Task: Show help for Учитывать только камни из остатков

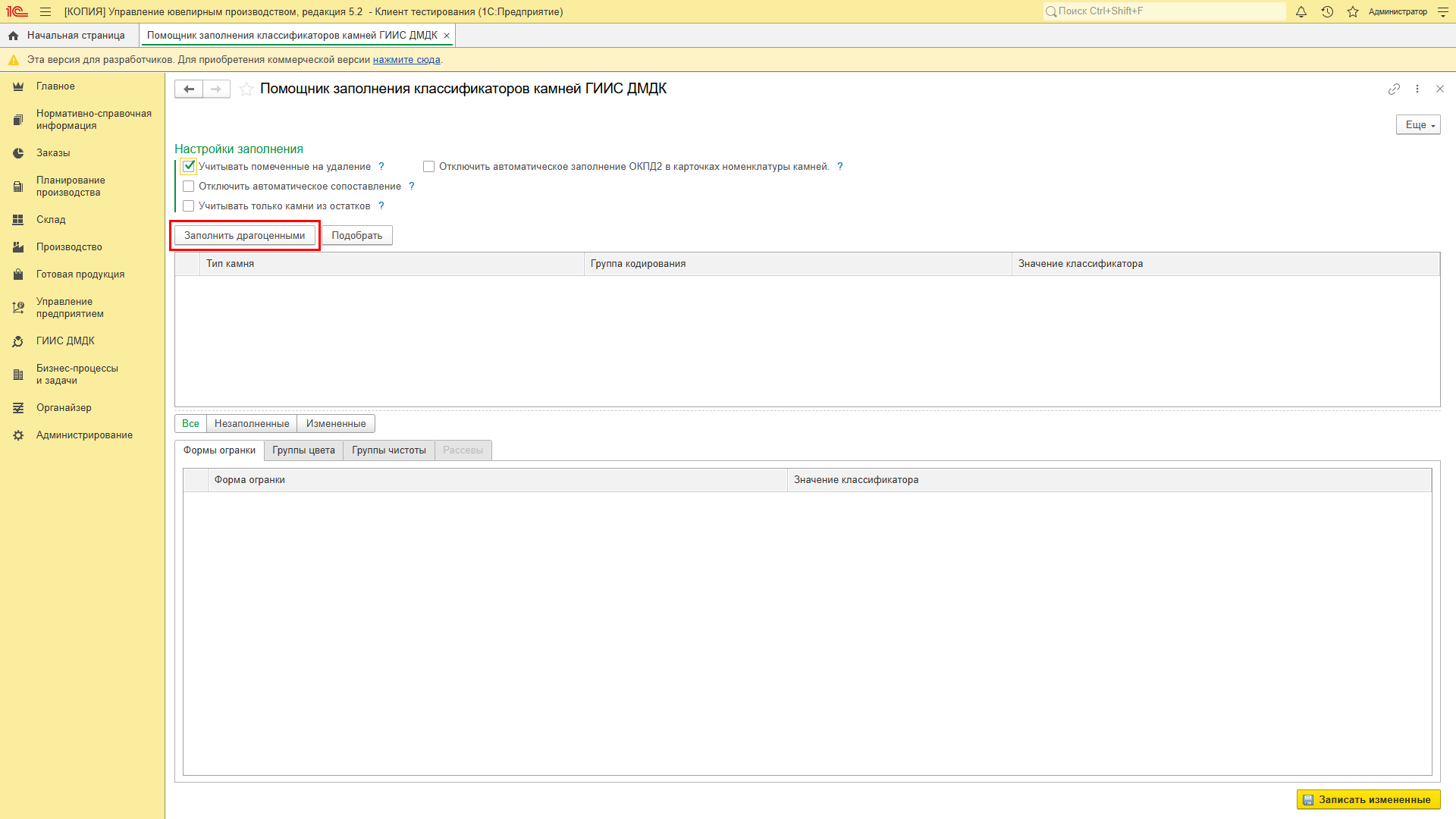Action: [381, 206]
